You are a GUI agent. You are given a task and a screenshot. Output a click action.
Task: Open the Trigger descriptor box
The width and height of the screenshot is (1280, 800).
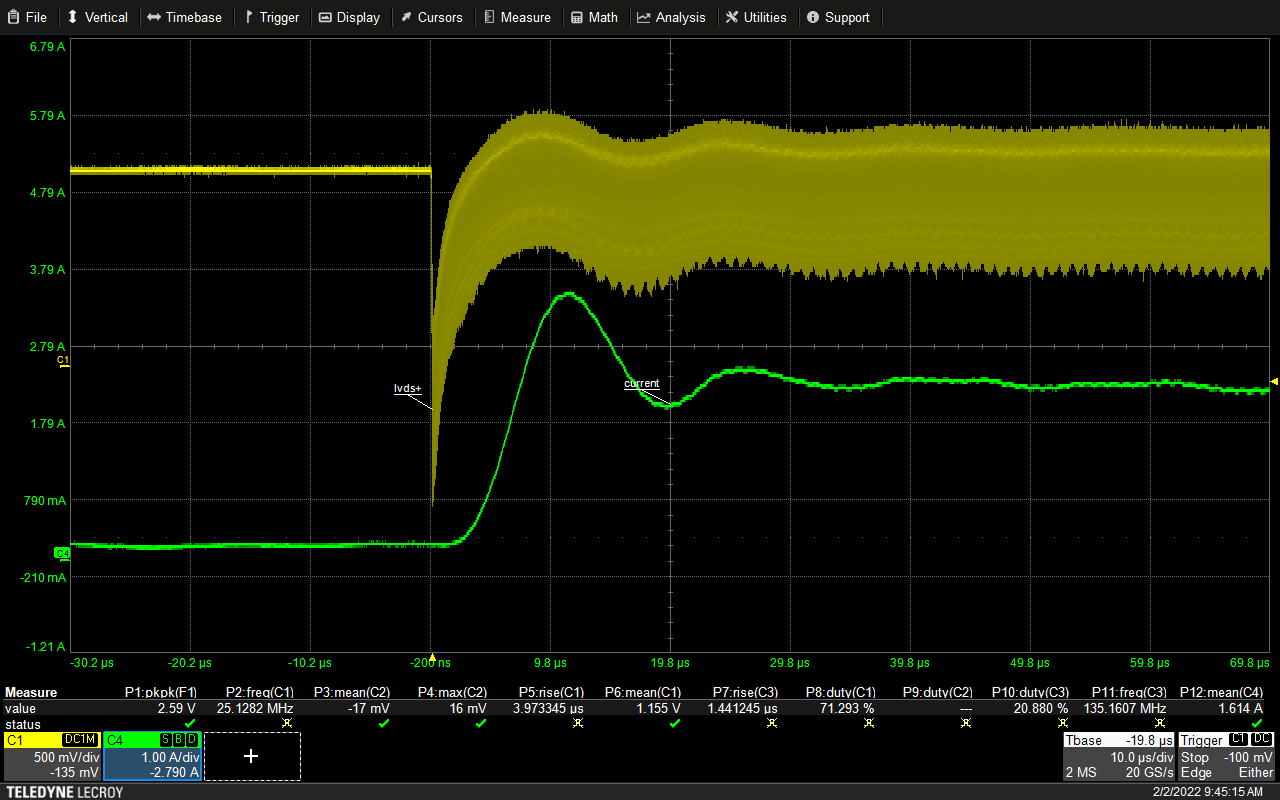click(1227, 756)
